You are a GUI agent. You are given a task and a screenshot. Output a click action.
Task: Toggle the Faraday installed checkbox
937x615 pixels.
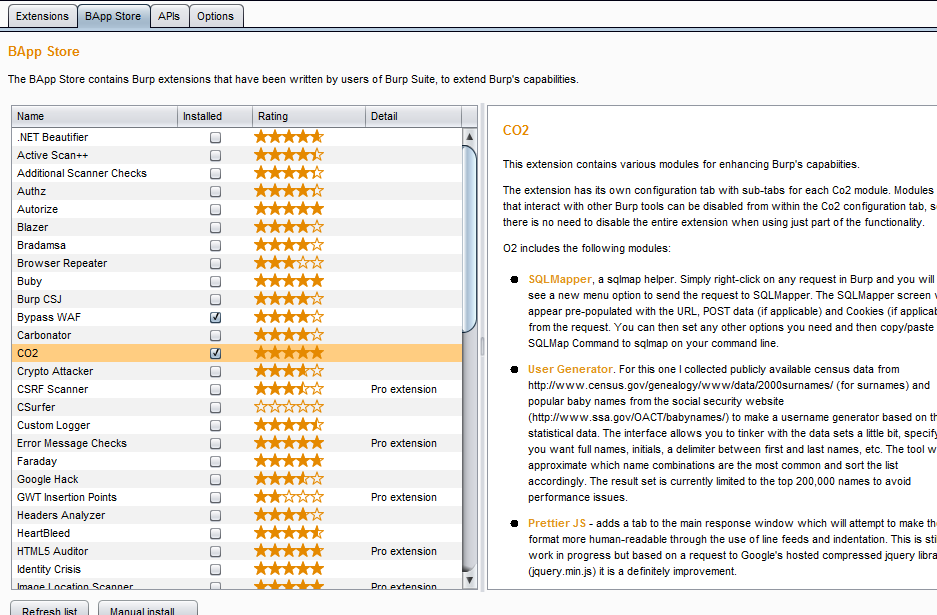point(215,461)
